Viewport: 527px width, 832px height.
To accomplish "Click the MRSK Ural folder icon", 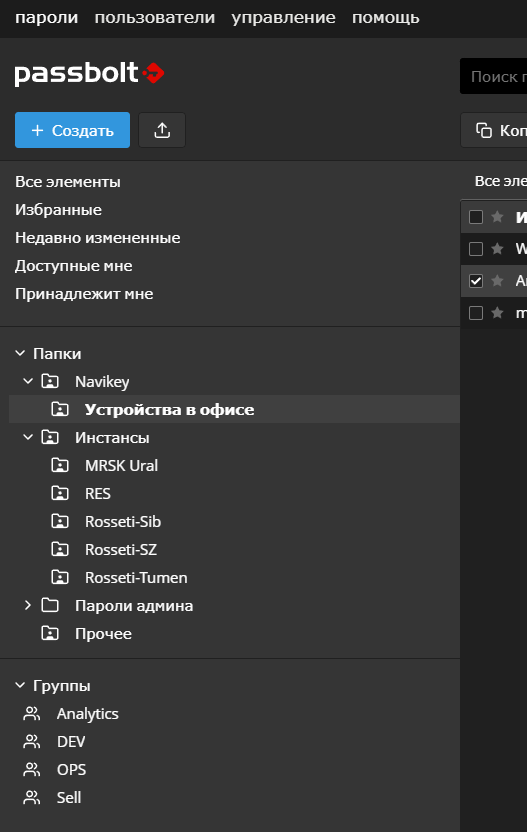I will pyautogui.click(x=60, y=465).
